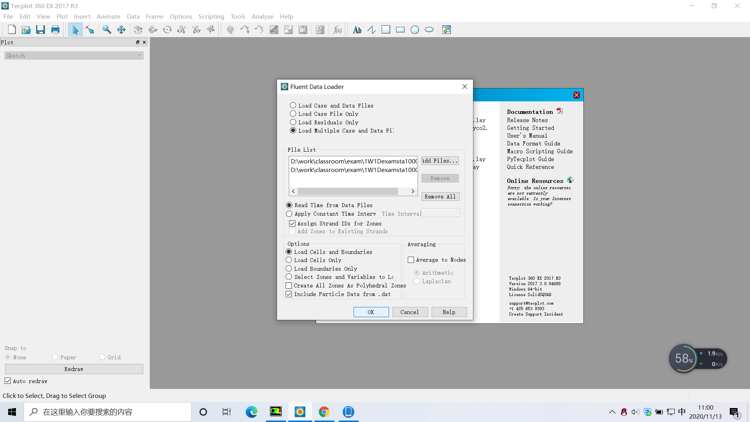Open the Data menu
Viewport: 750px width, 422px height.
pos(133,17)
